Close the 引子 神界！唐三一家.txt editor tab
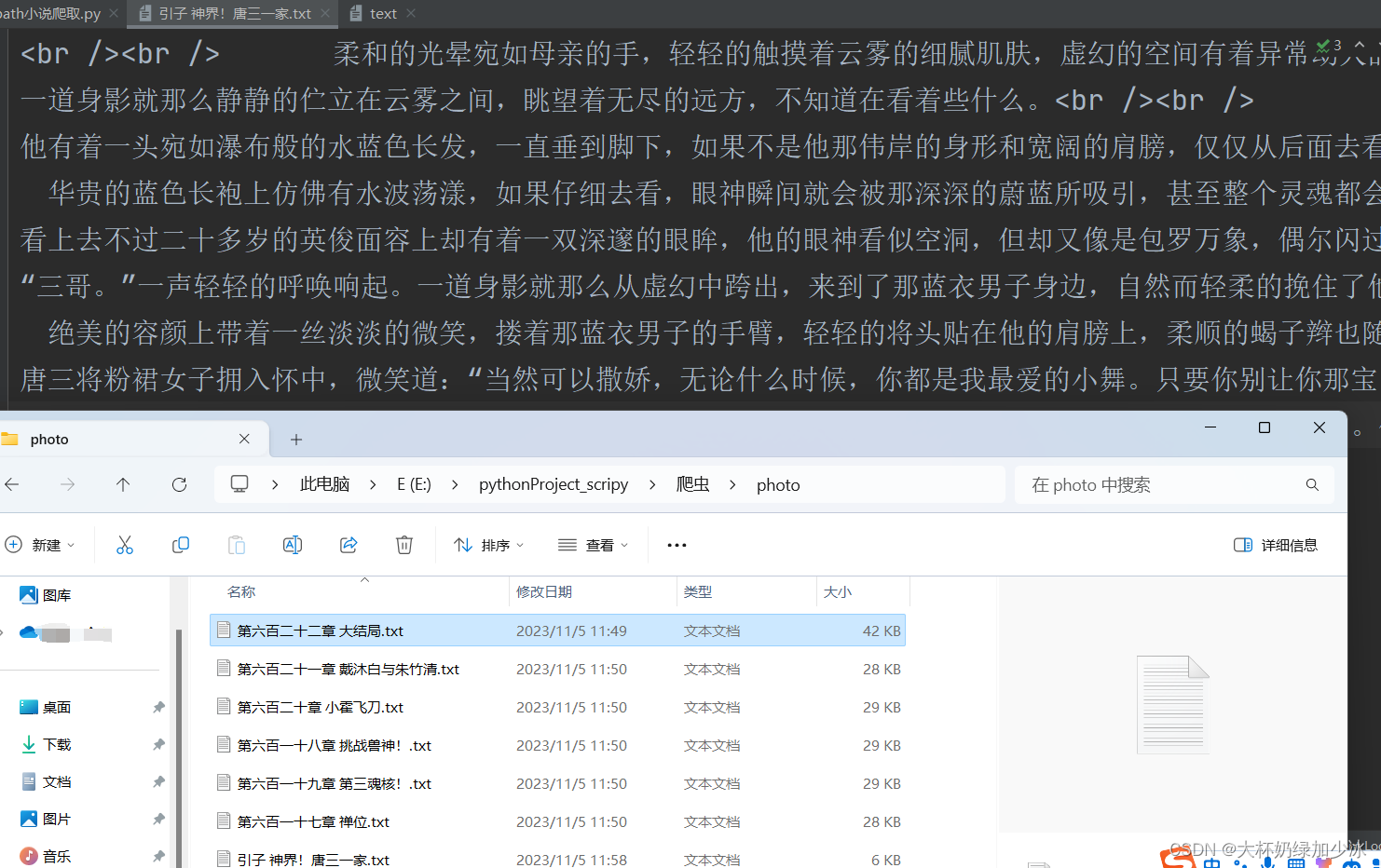Image resolution: width=1381 pixels, height=868 pixels. [325, 13]
